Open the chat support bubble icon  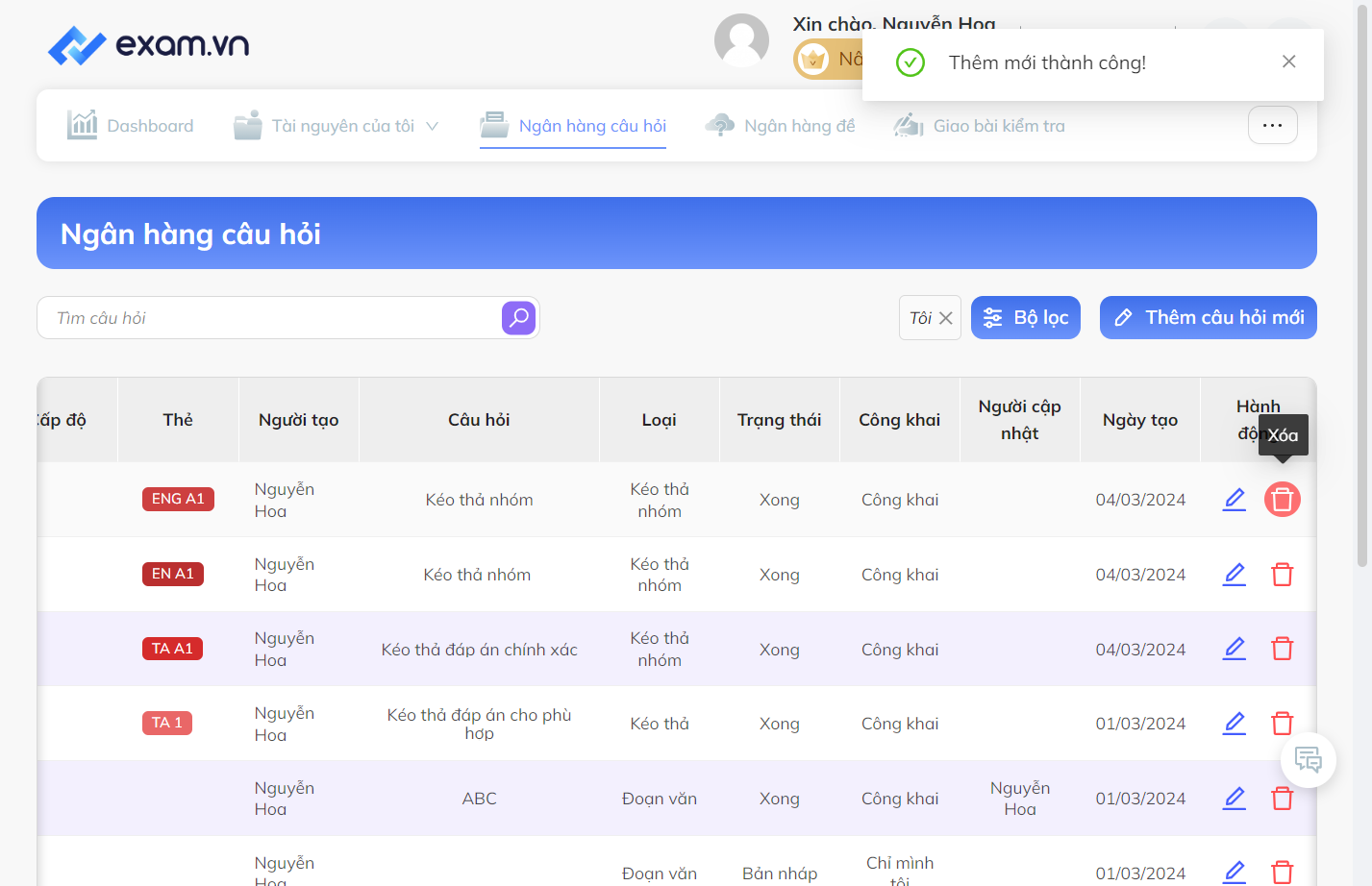point(1308,760)
